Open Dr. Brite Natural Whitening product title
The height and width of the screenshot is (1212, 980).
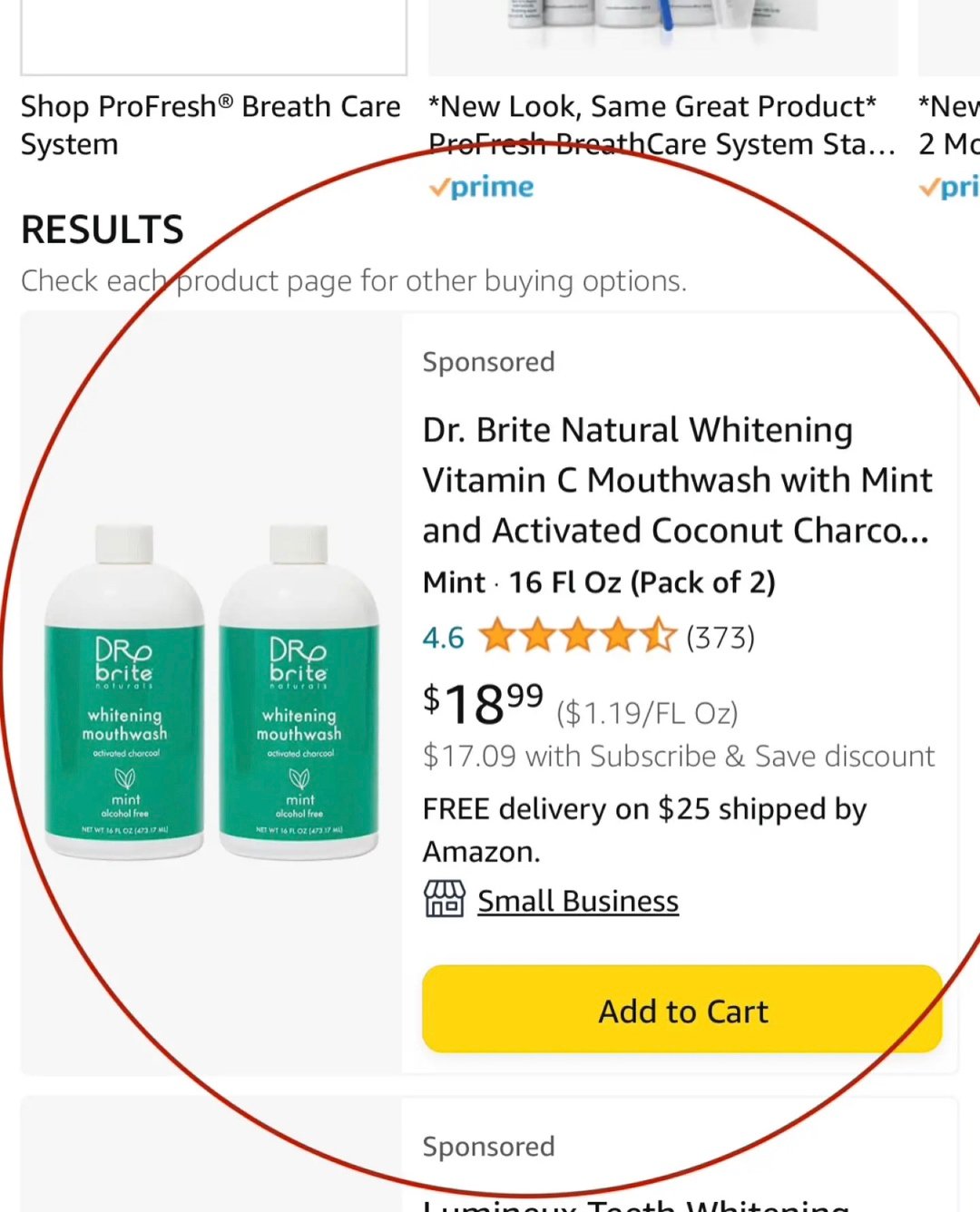tap(678, 480)
